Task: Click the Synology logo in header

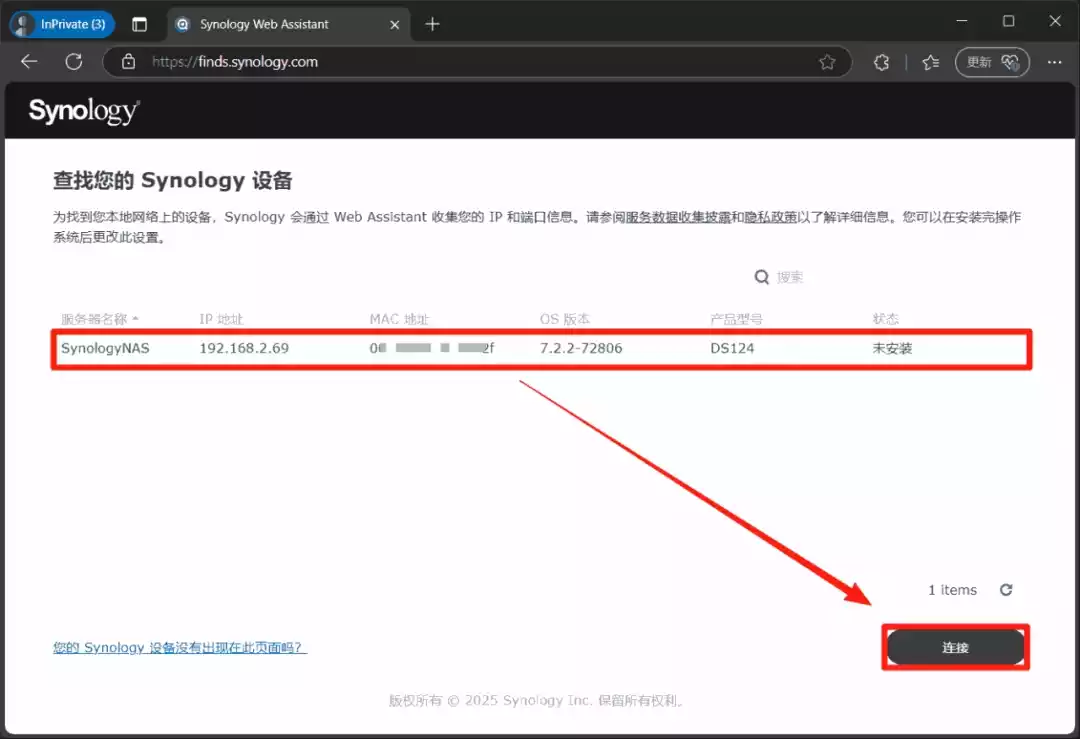Action: (x=84, y=110)
